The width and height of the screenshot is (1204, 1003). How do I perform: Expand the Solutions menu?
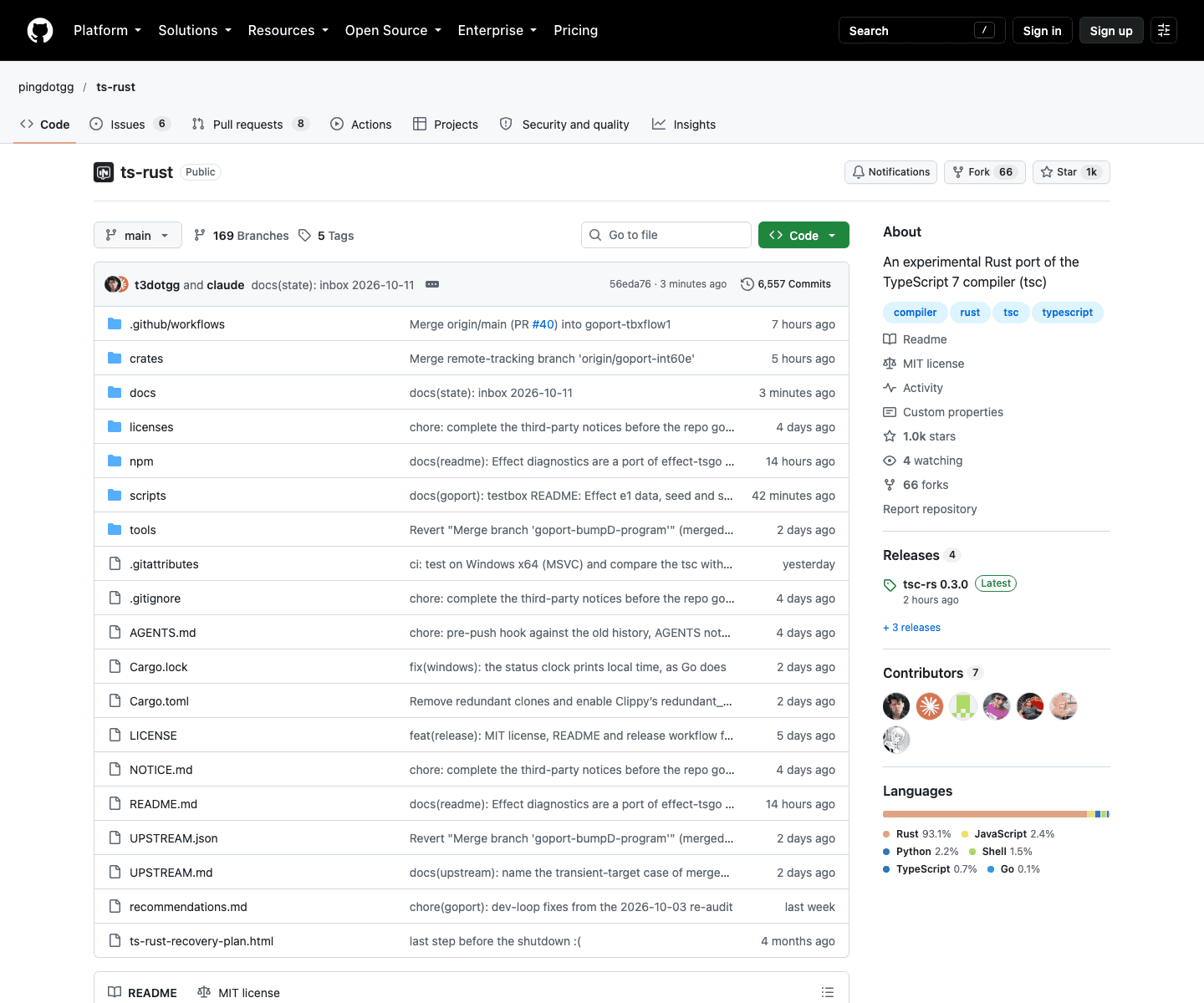point(195,31)
